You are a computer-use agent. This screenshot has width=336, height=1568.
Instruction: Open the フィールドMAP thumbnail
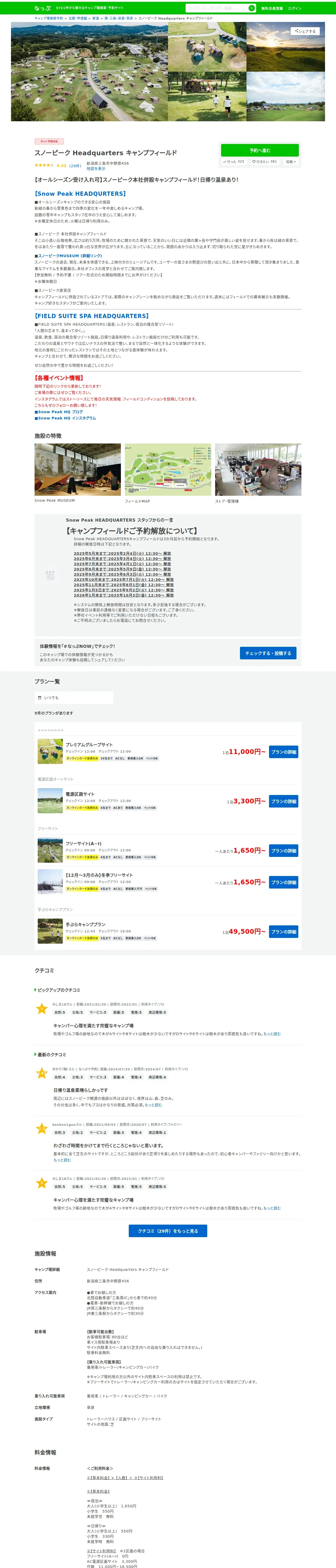(x=168, y=469)
